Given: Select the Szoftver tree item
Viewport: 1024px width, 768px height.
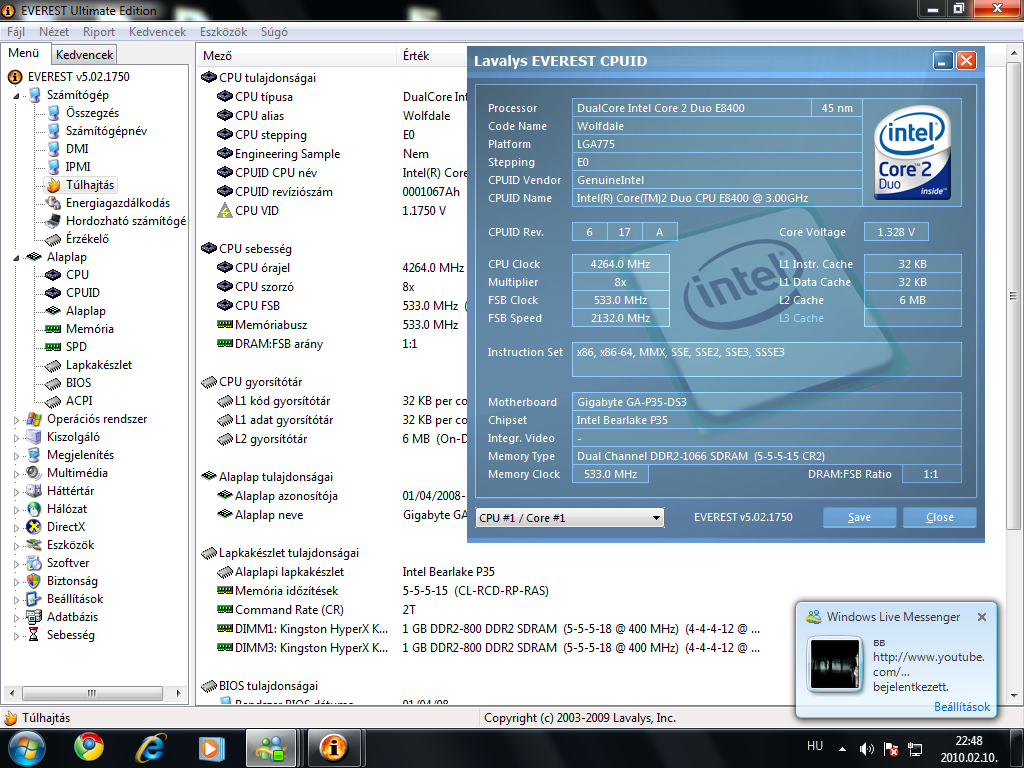Looking at the screenshot, I should [x=68, y=563].
